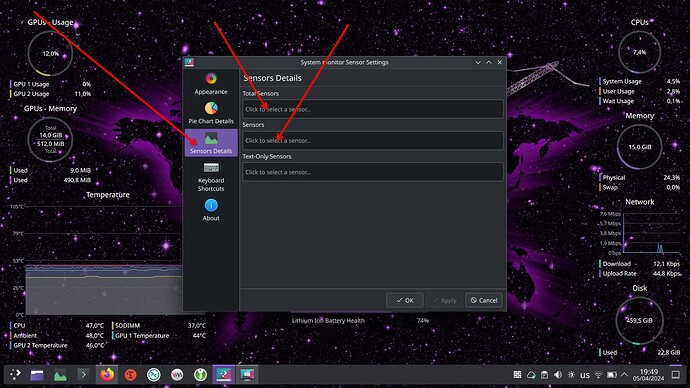Click the 'Lithium Ion Battery Health' text
690x388 pixels.
tap(328, 321)
